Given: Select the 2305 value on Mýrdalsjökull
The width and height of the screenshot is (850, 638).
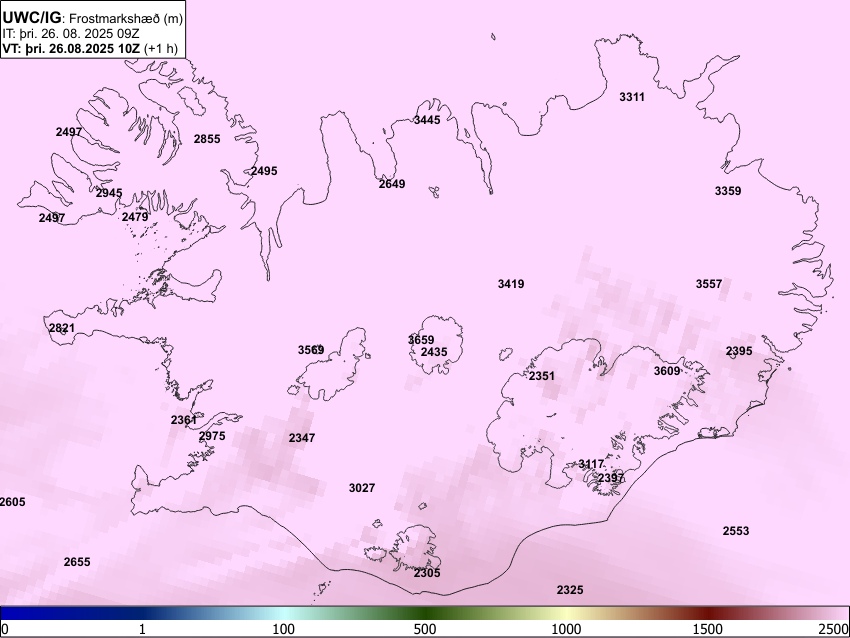Looking at the screenshot, I should point(427,573).
